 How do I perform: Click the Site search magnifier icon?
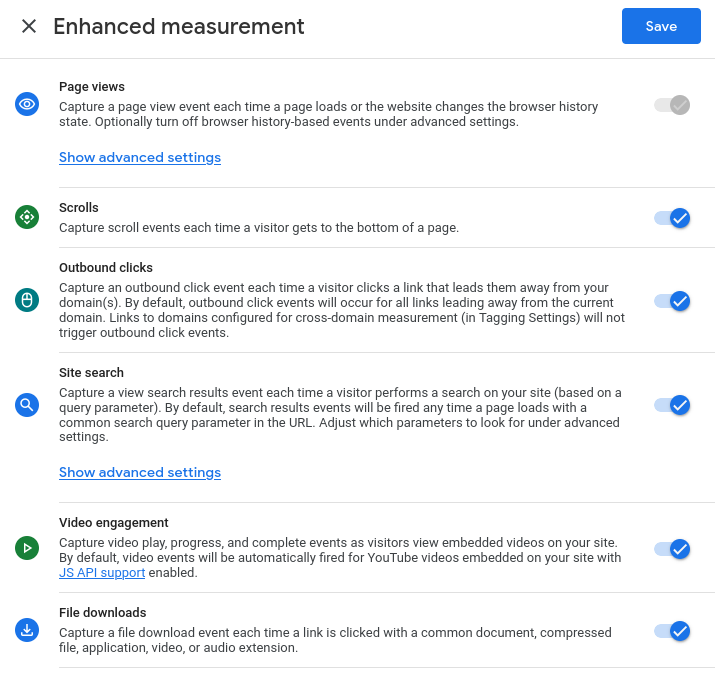tap(27, 405)
